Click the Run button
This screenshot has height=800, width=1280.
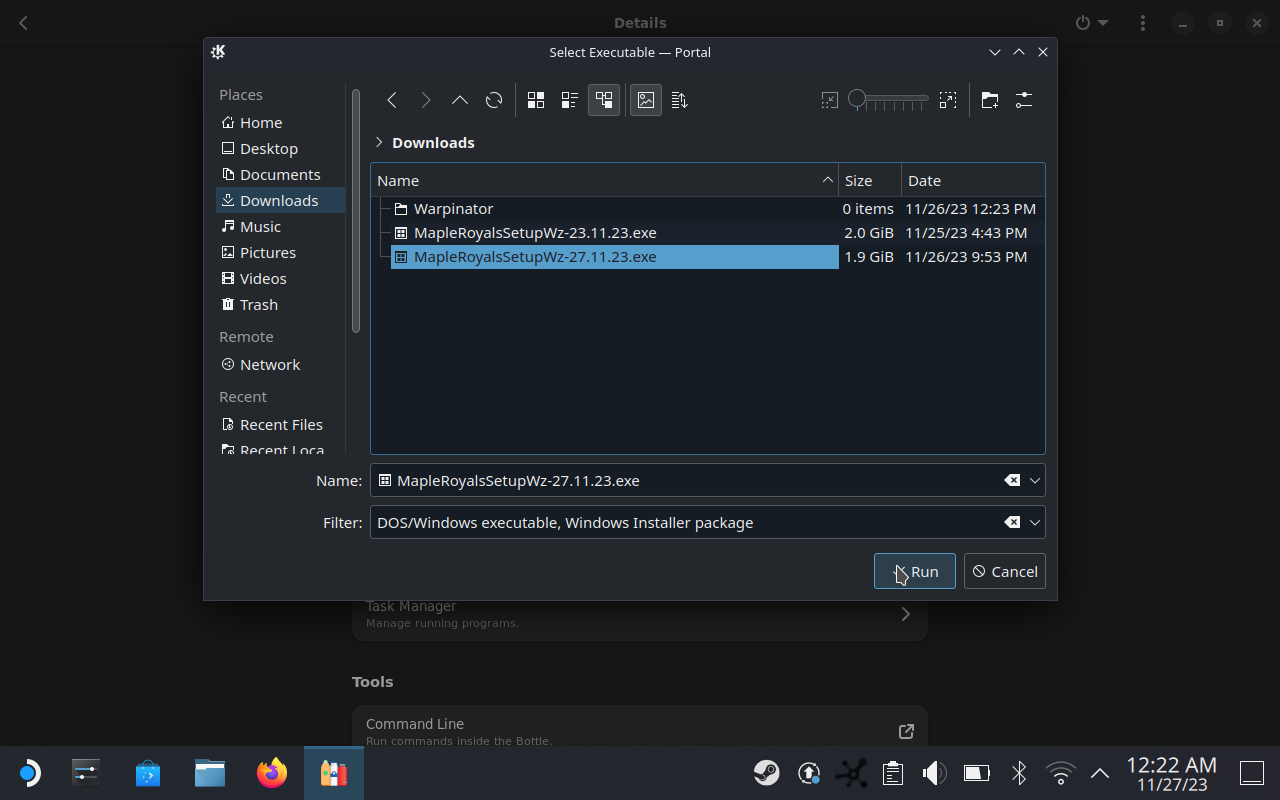(915, 571)
